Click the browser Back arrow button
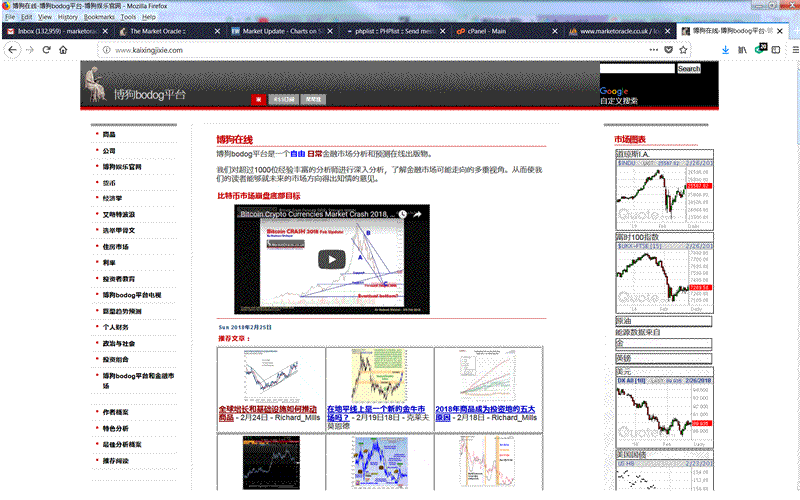The image size is (800, 500). pos(11,49)
